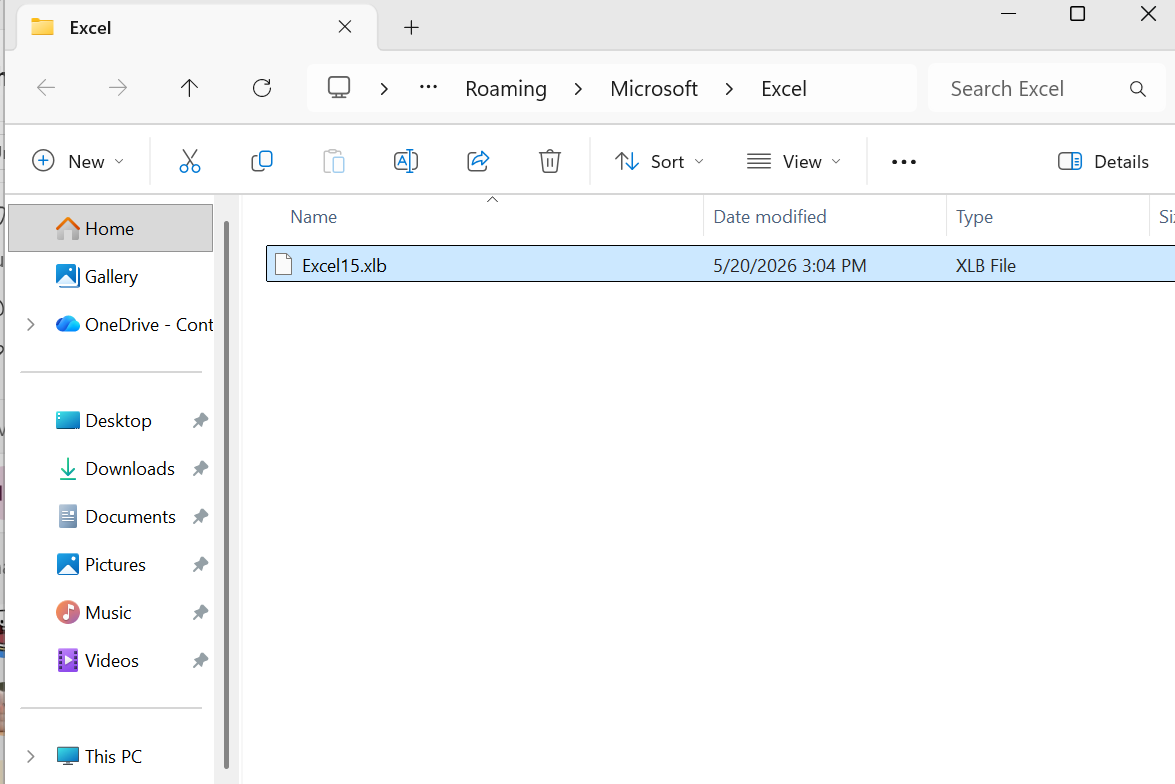Refresh the Excel folder view
1175x784 pixels.
[262, 88]
